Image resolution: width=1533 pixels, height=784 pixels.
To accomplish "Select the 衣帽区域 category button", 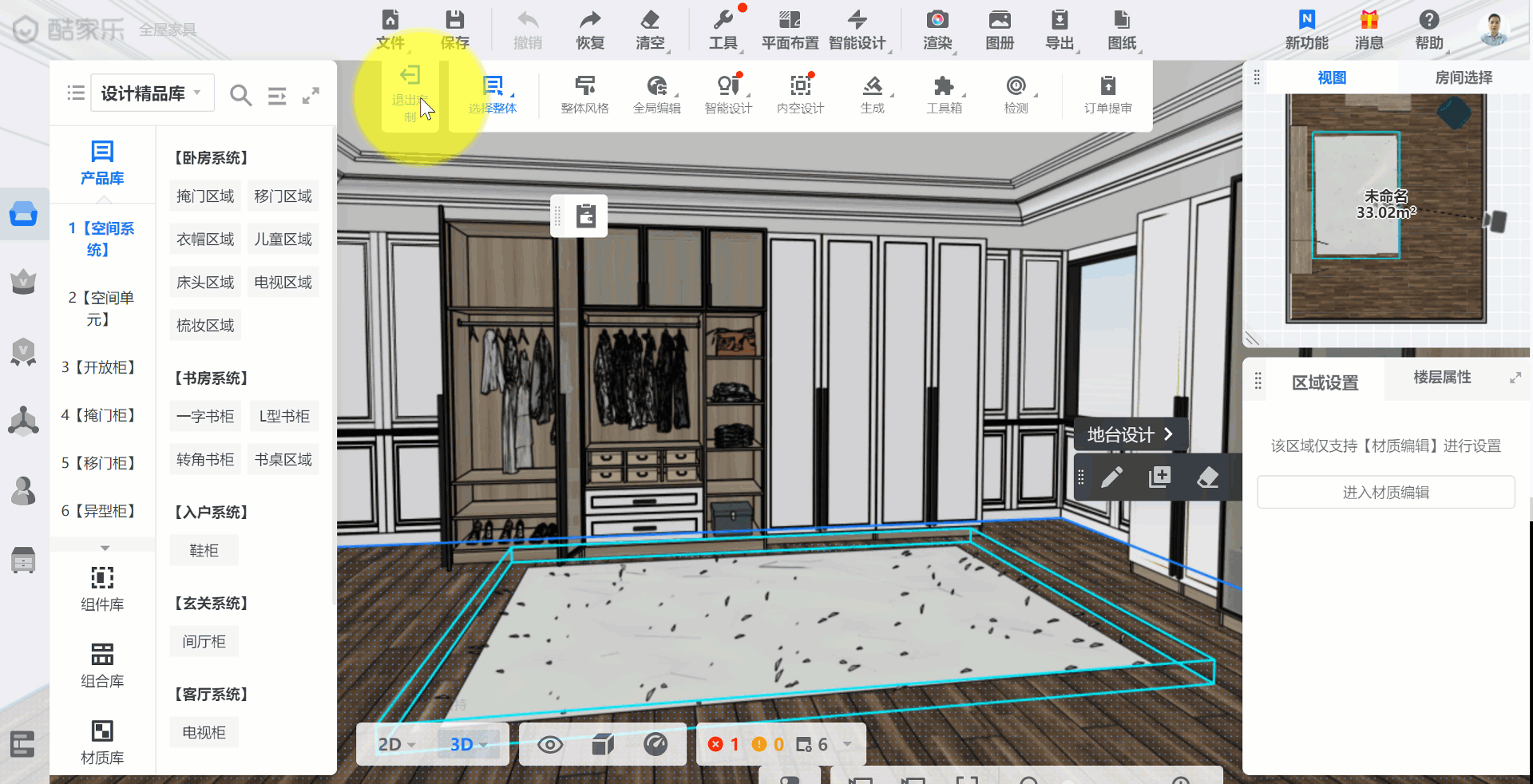I will pyautogui.click(x=205, y=240).
